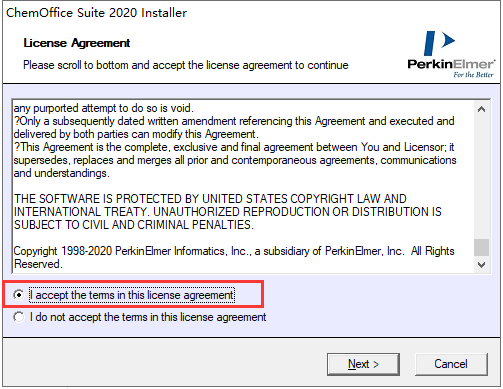Screen dimensions: 503x389
Task: Click the license text scrollbar down arrow
Action: (x=481, y=265)
